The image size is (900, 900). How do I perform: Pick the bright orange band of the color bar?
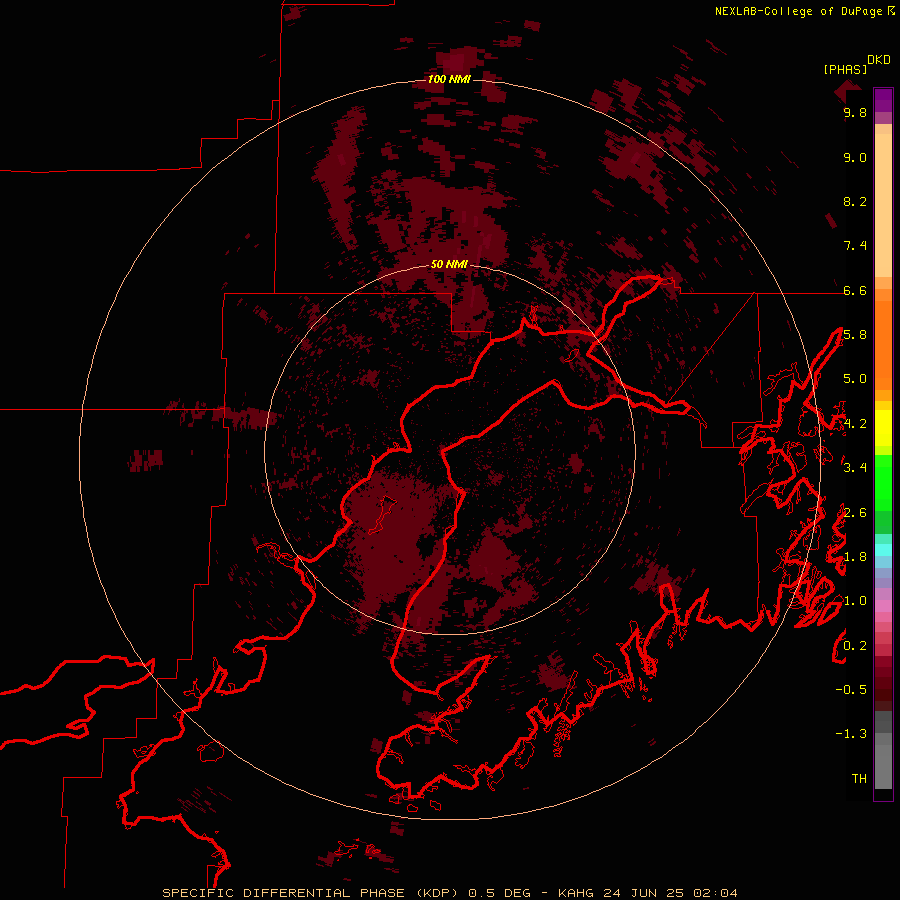[883, 344]
